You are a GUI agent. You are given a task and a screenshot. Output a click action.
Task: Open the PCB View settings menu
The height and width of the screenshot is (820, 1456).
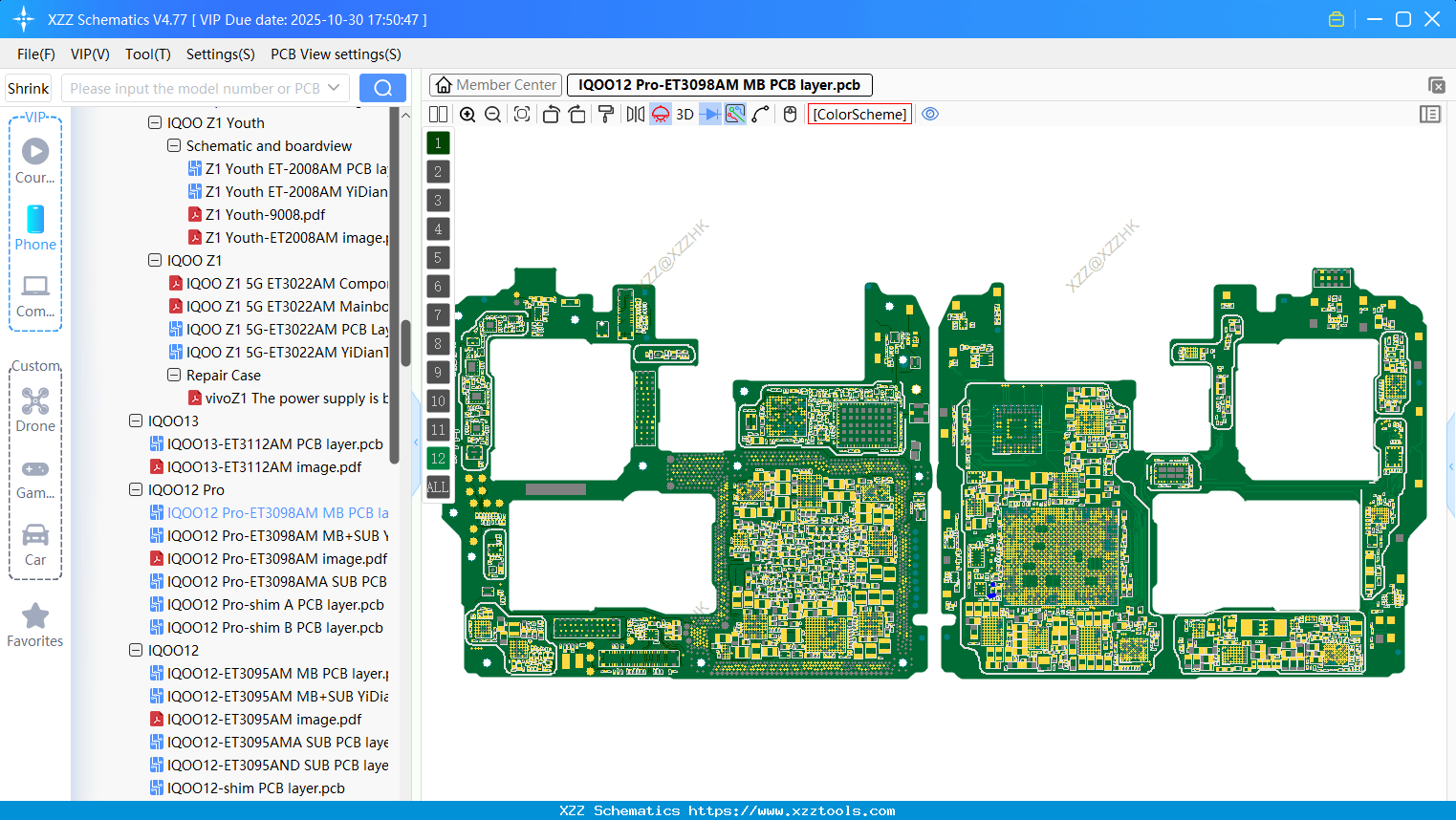(335, 54)
